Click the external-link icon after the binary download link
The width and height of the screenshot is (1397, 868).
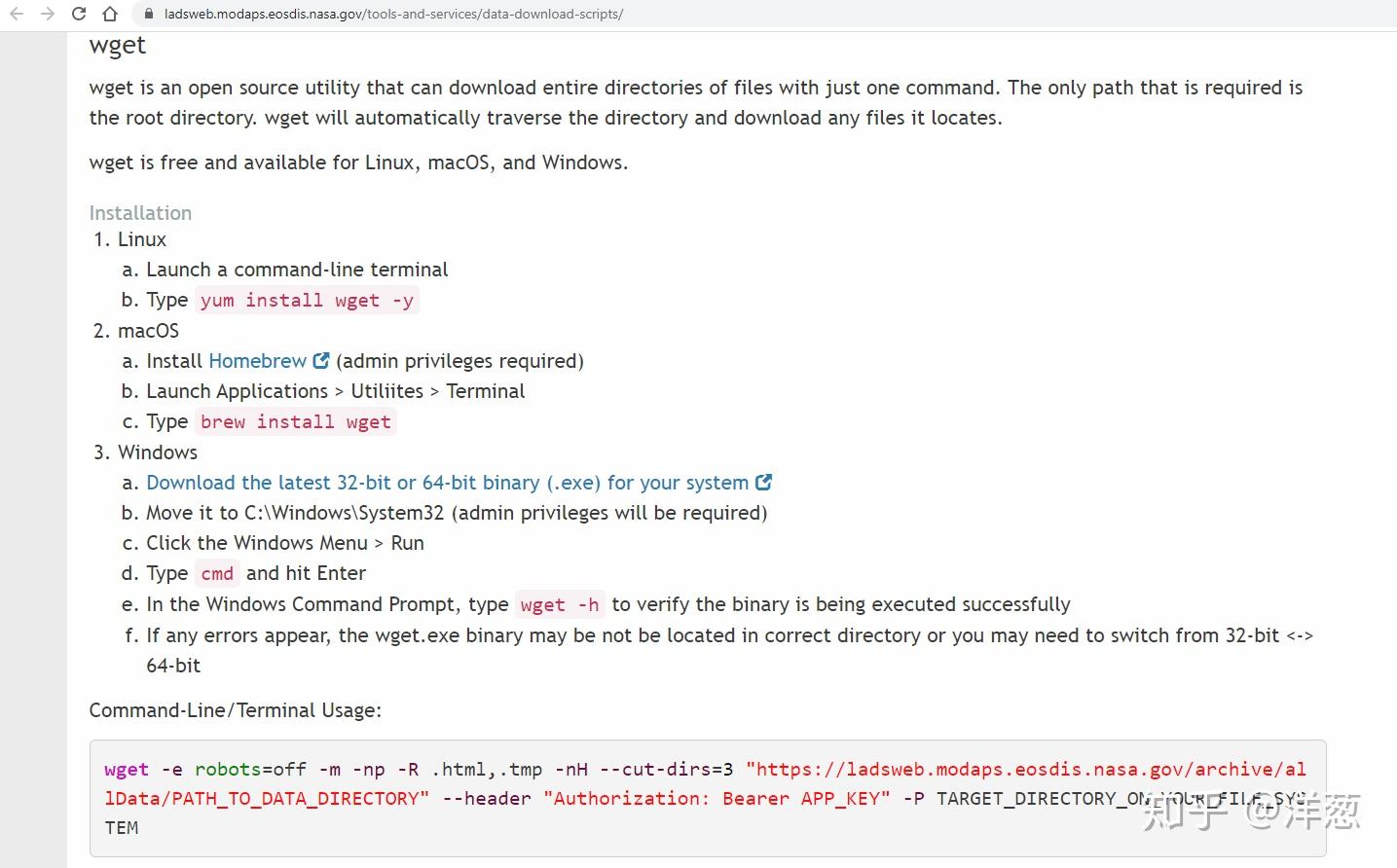(764, 482)
